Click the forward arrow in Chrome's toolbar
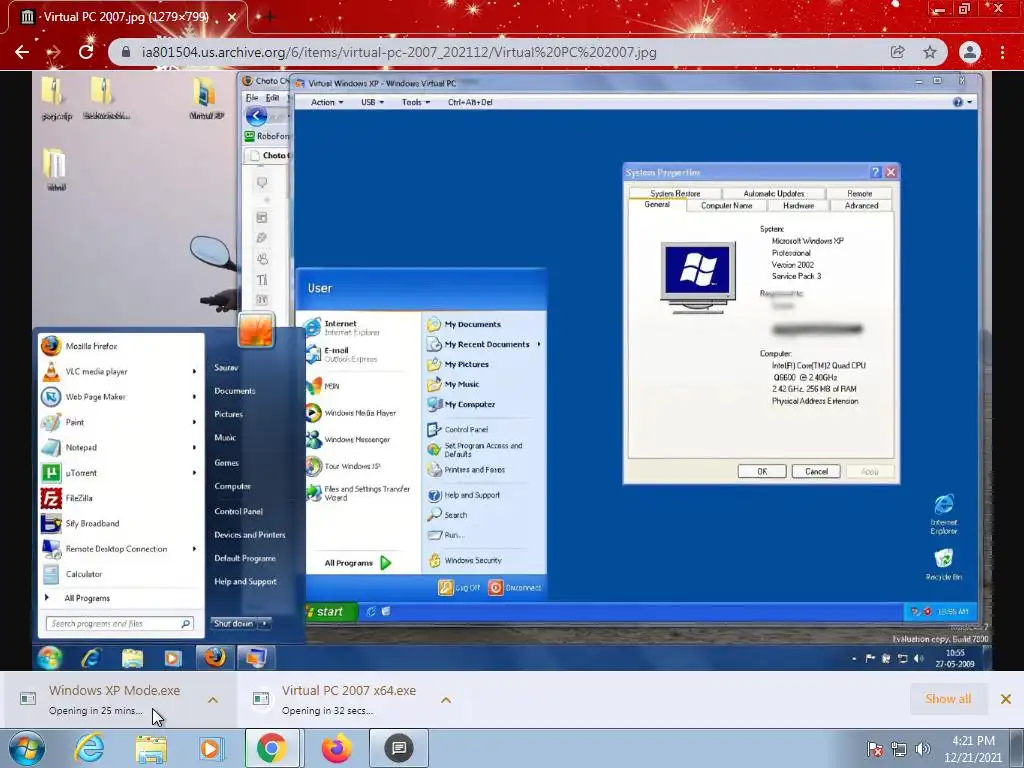 tap(54, 52)
